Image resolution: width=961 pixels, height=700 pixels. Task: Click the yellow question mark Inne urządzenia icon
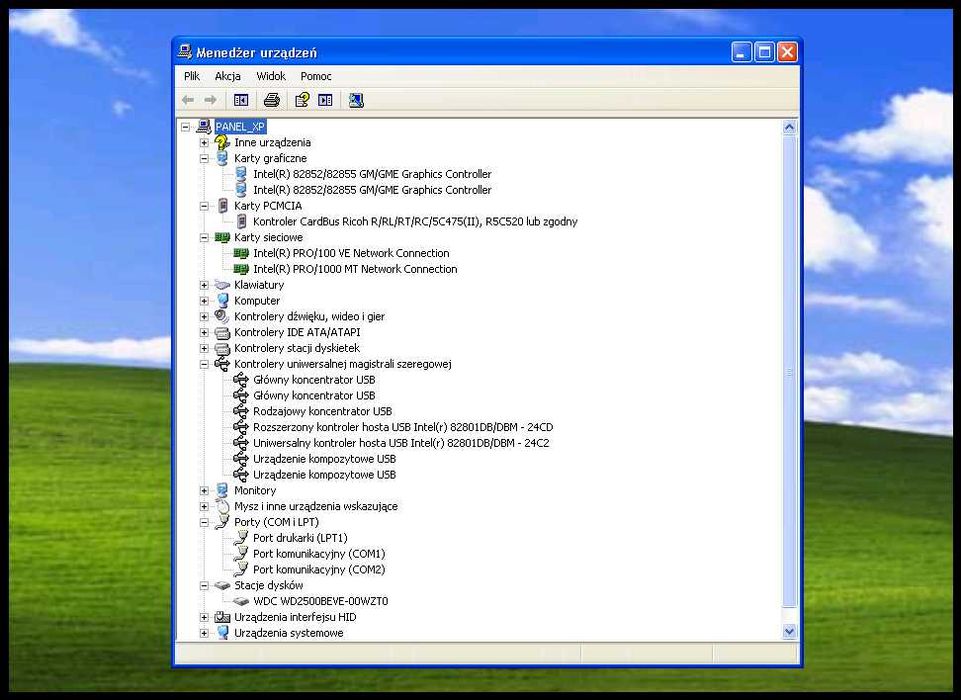[222, 142]
